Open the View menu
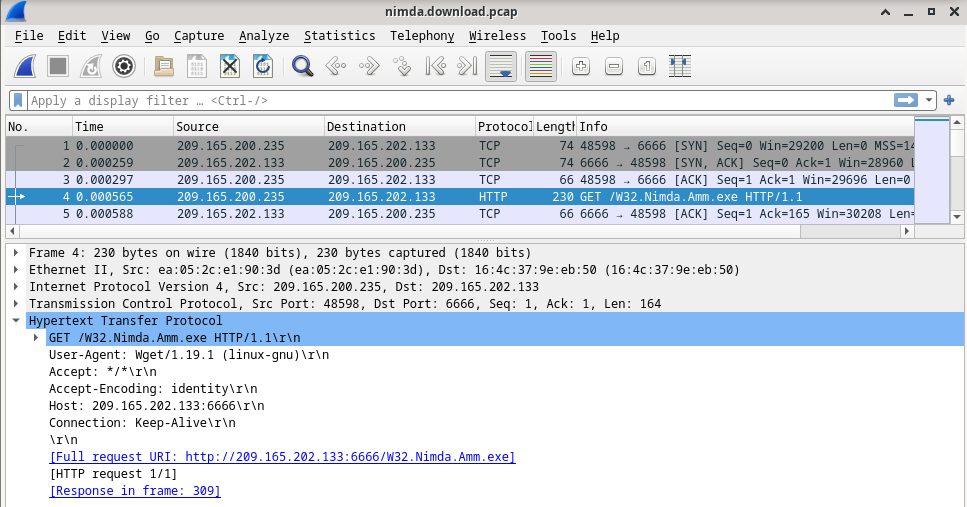The image size is (967, 507). coord(115,36)
